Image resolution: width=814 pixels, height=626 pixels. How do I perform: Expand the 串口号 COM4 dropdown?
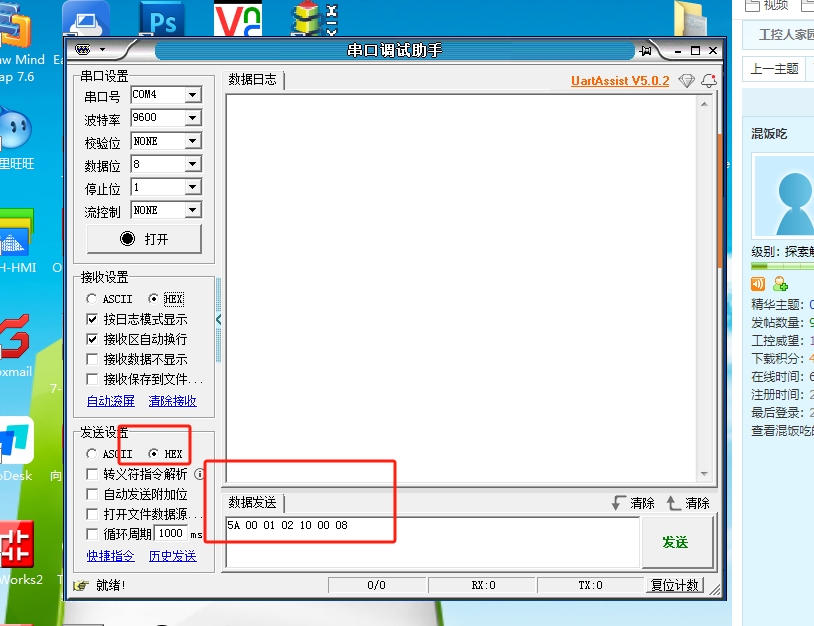tap(192, 95)
